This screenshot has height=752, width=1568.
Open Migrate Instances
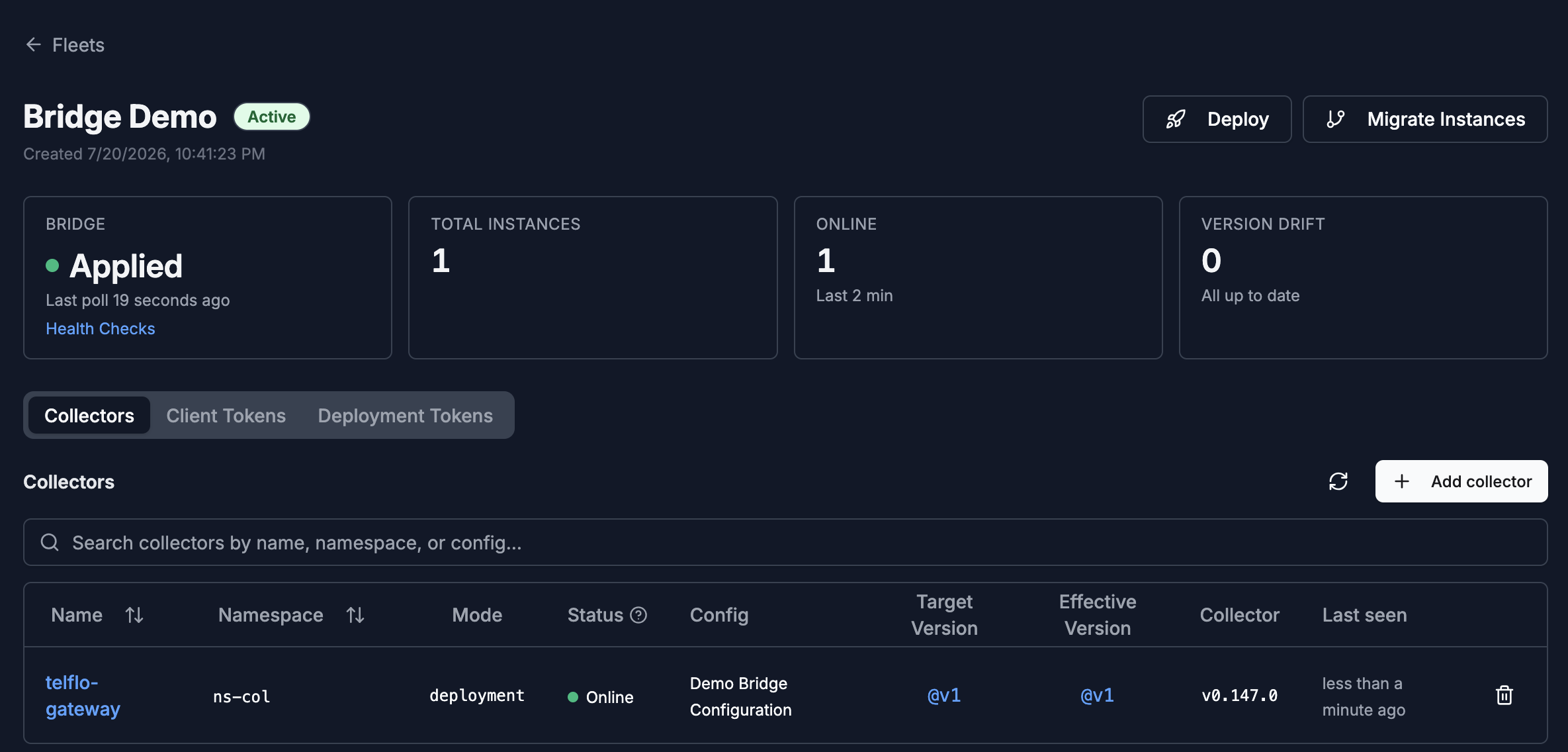pyautogui.click(x=1425, y=119)
